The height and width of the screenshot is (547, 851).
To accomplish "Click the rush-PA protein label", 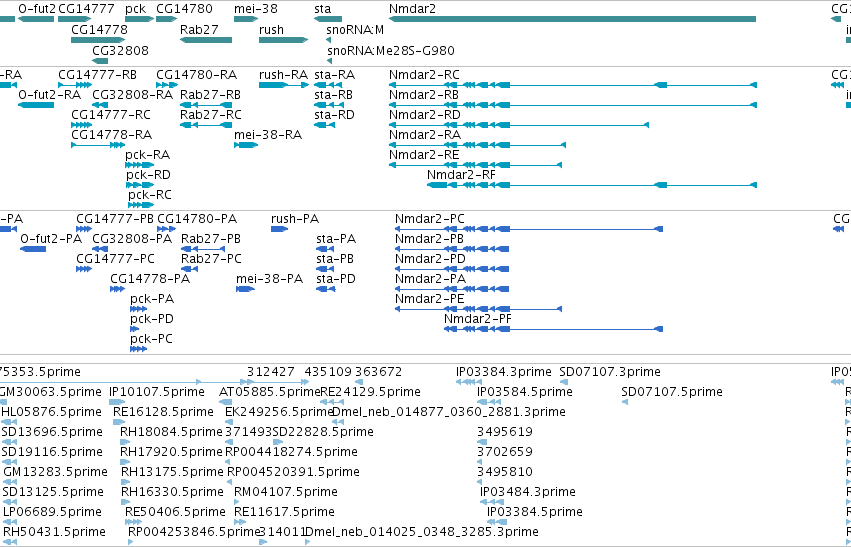I will 295,219.
